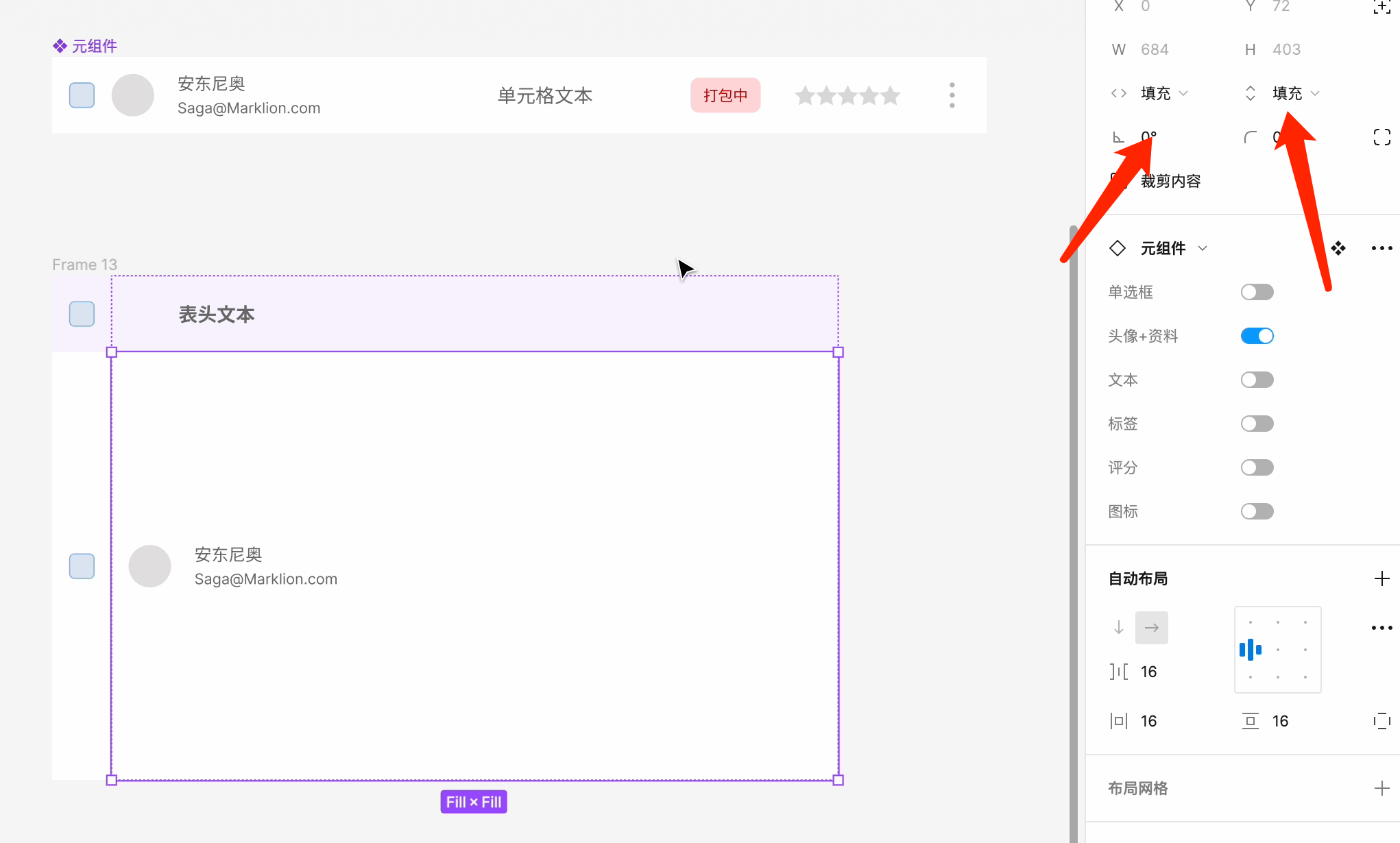Open the kebab menu in the table row
Image resolution: width=1400 pixels, height=843 pixels.
pos(952,95)
